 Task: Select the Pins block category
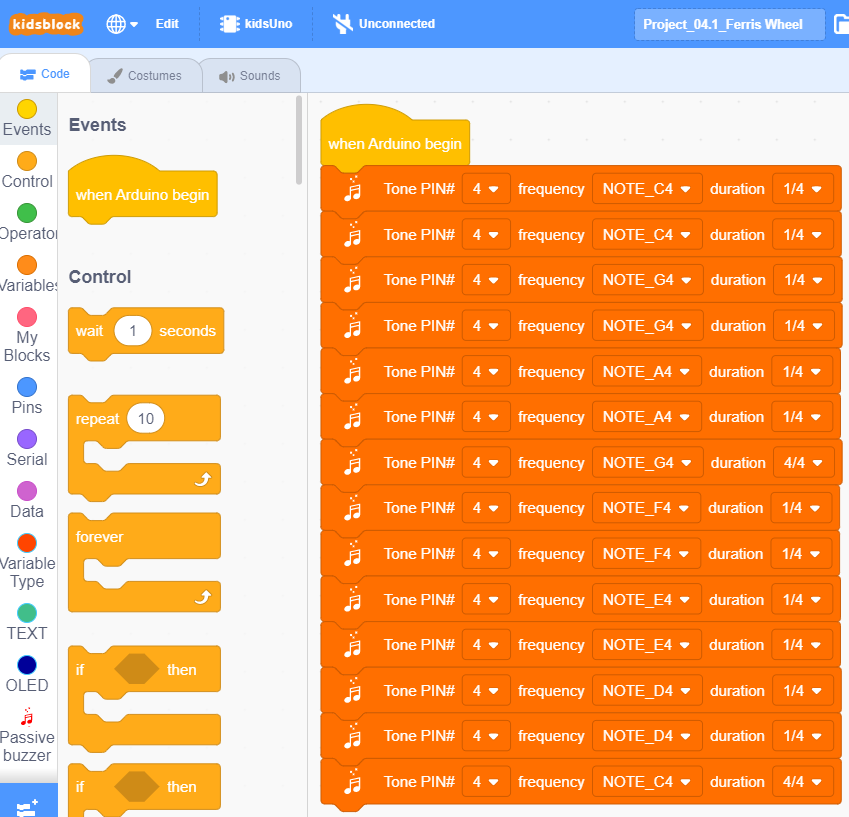tap(27, 396)
